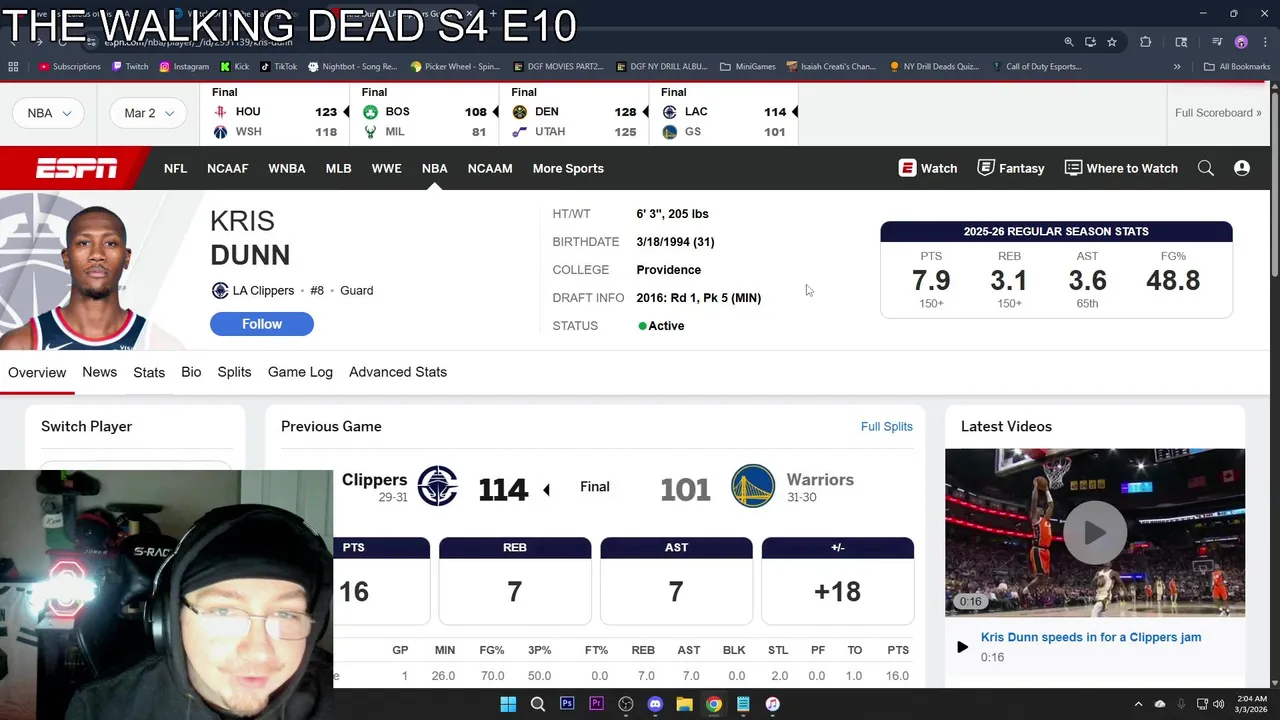Image resolution: width=1280 pixels, height=720 pixels.
Task: Open the Twitch bookmark
Action: coord(130,67)
